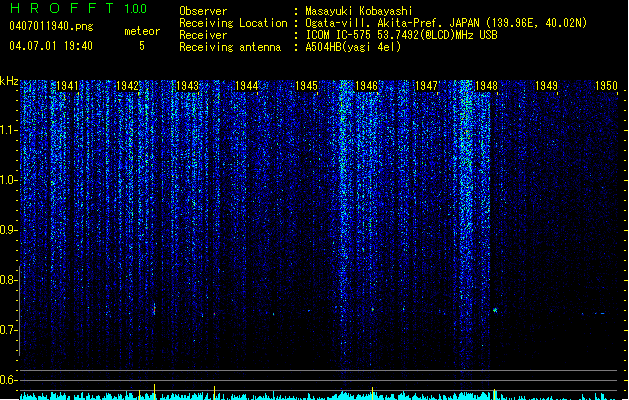Click the 1943 time marker
The height and width of the screenshot is (400, 629).
click(x=187, y=86)
